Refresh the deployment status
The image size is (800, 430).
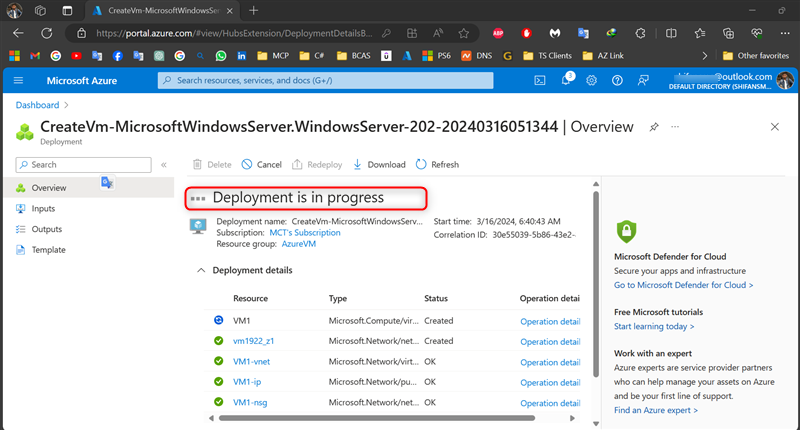coord(437,164)
